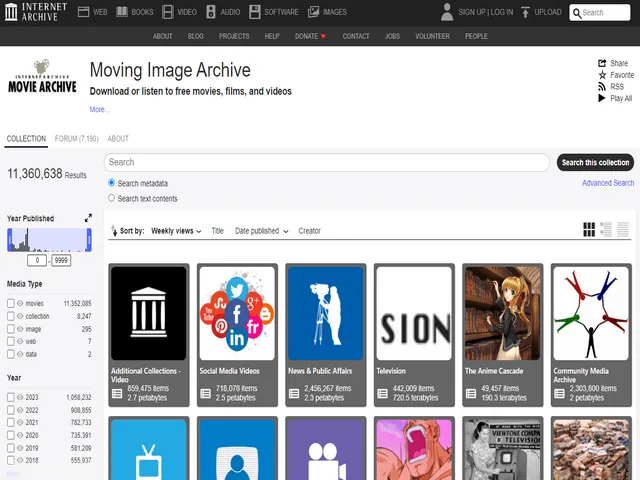Check the movies media type checkbox
The width and height of the screenshot is (640, 480).
click(x=11, y=303)
